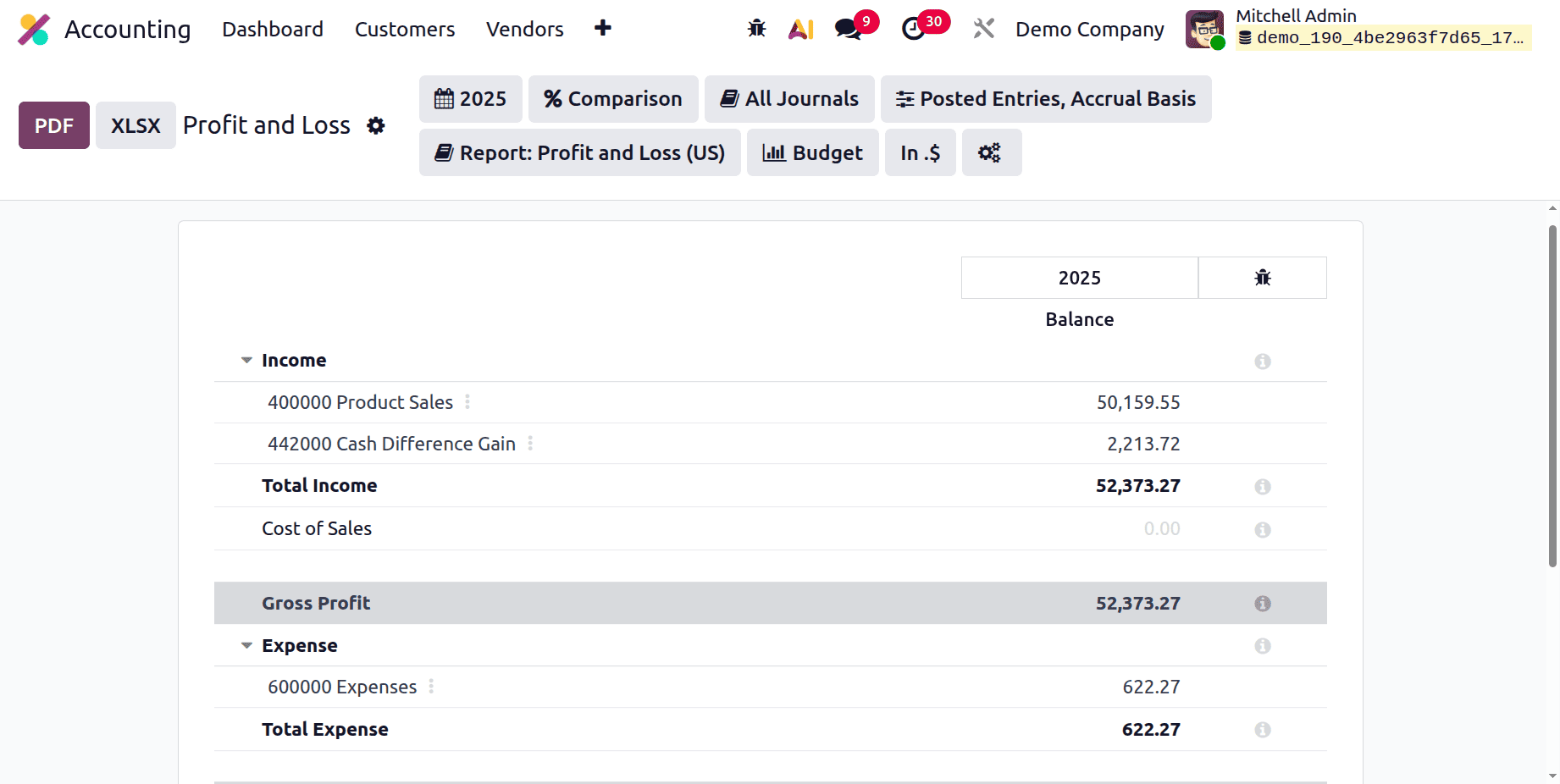Viewport: 1560px width, 784px height.
Task: Open the All Journals dropdown
Action: 788,99
